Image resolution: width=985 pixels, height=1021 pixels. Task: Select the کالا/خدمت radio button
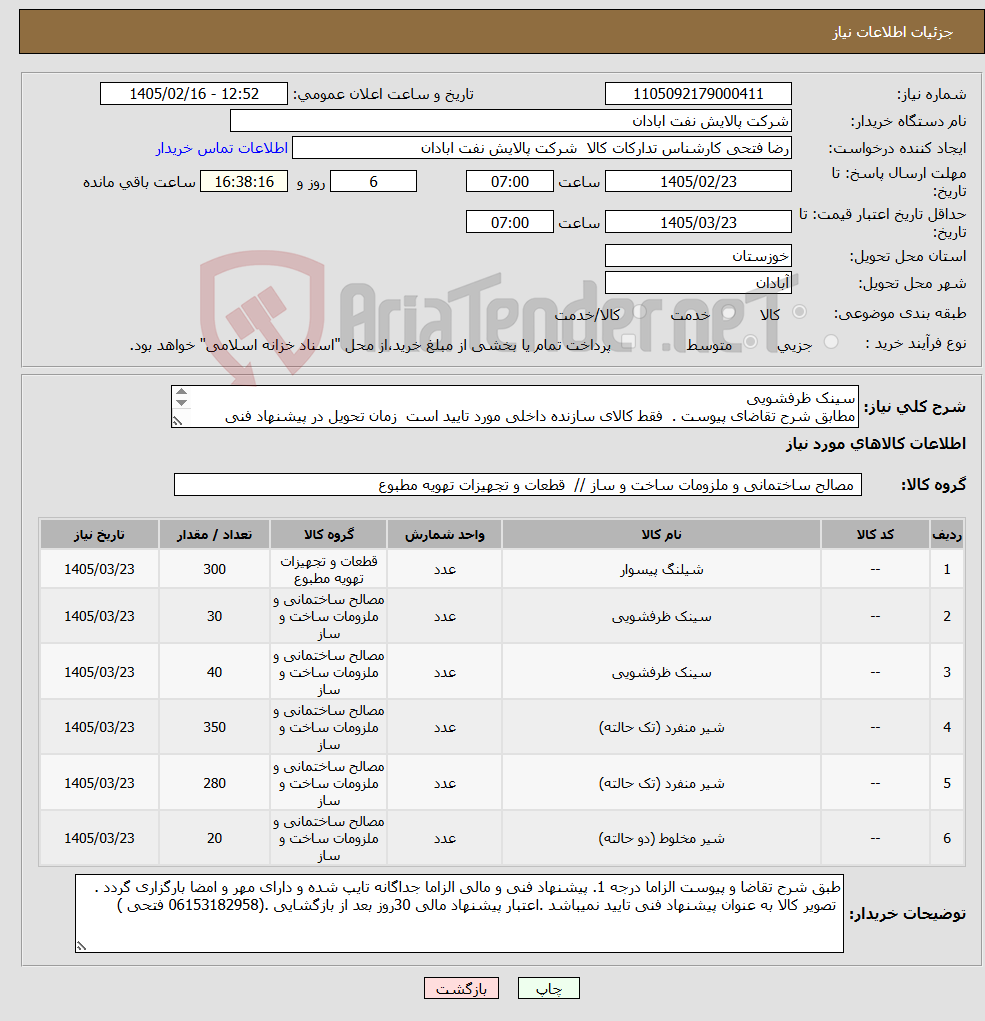pos(639,313)
